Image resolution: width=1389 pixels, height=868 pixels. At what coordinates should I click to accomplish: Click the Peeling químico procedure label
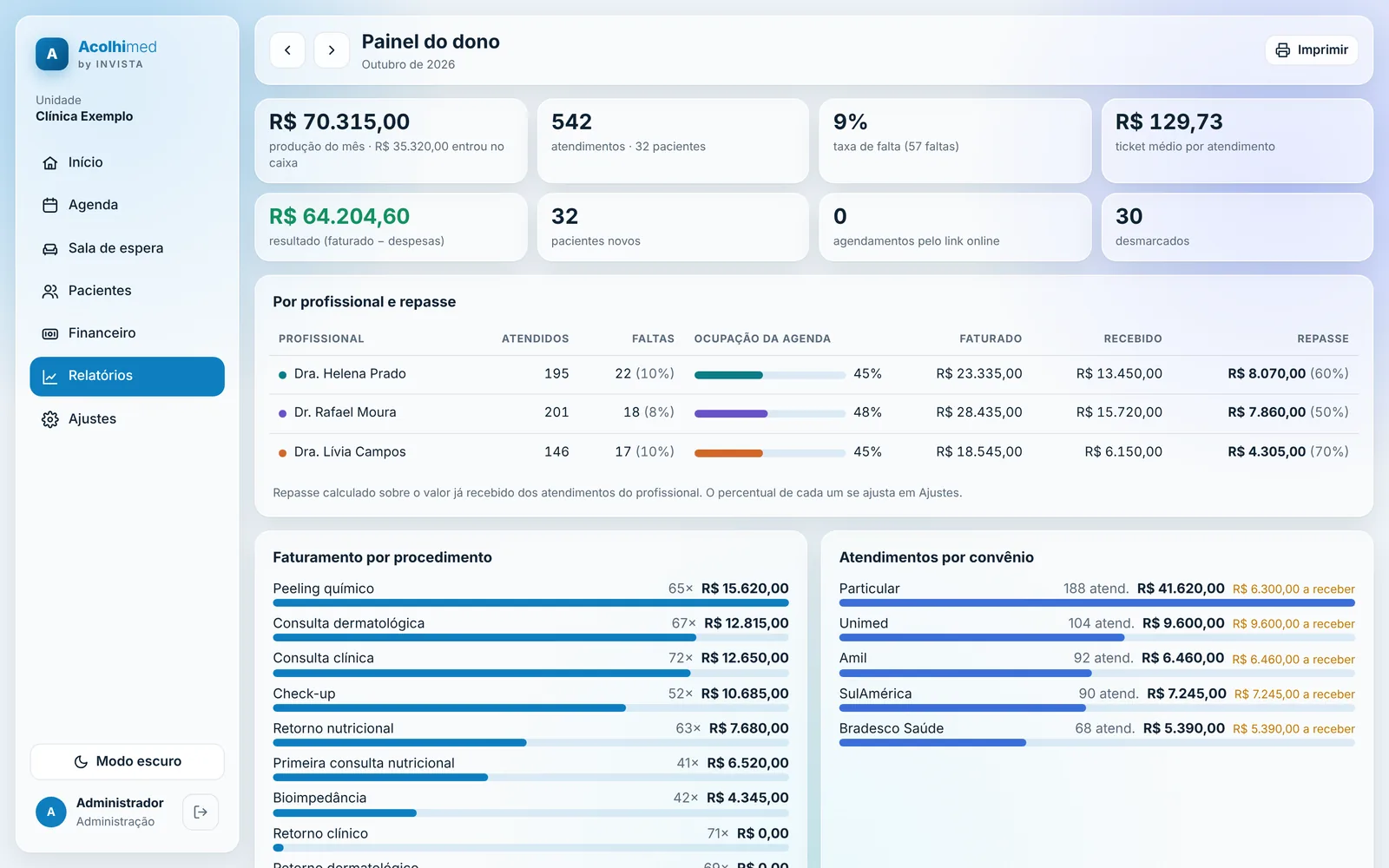pos(324,589)
